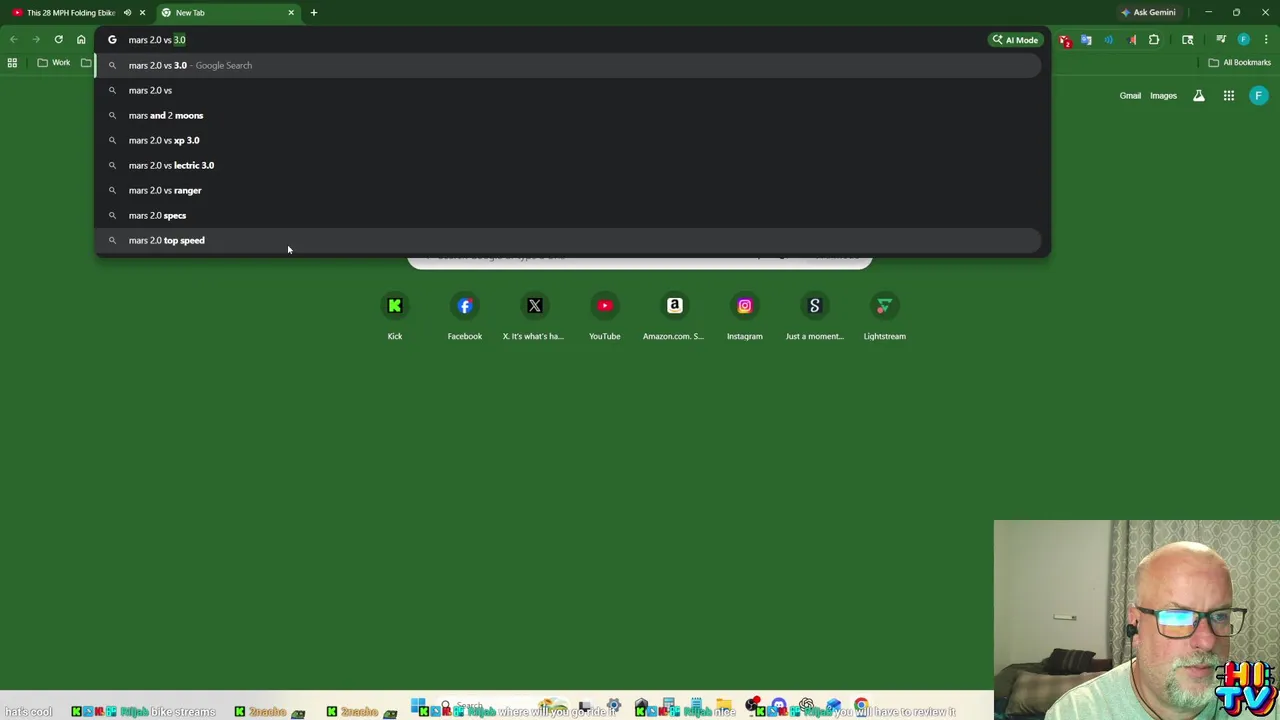The width and height of the screenshot is (1280, 720).
Task: Open the Lightstream shortcut
Action: [885, 316]
